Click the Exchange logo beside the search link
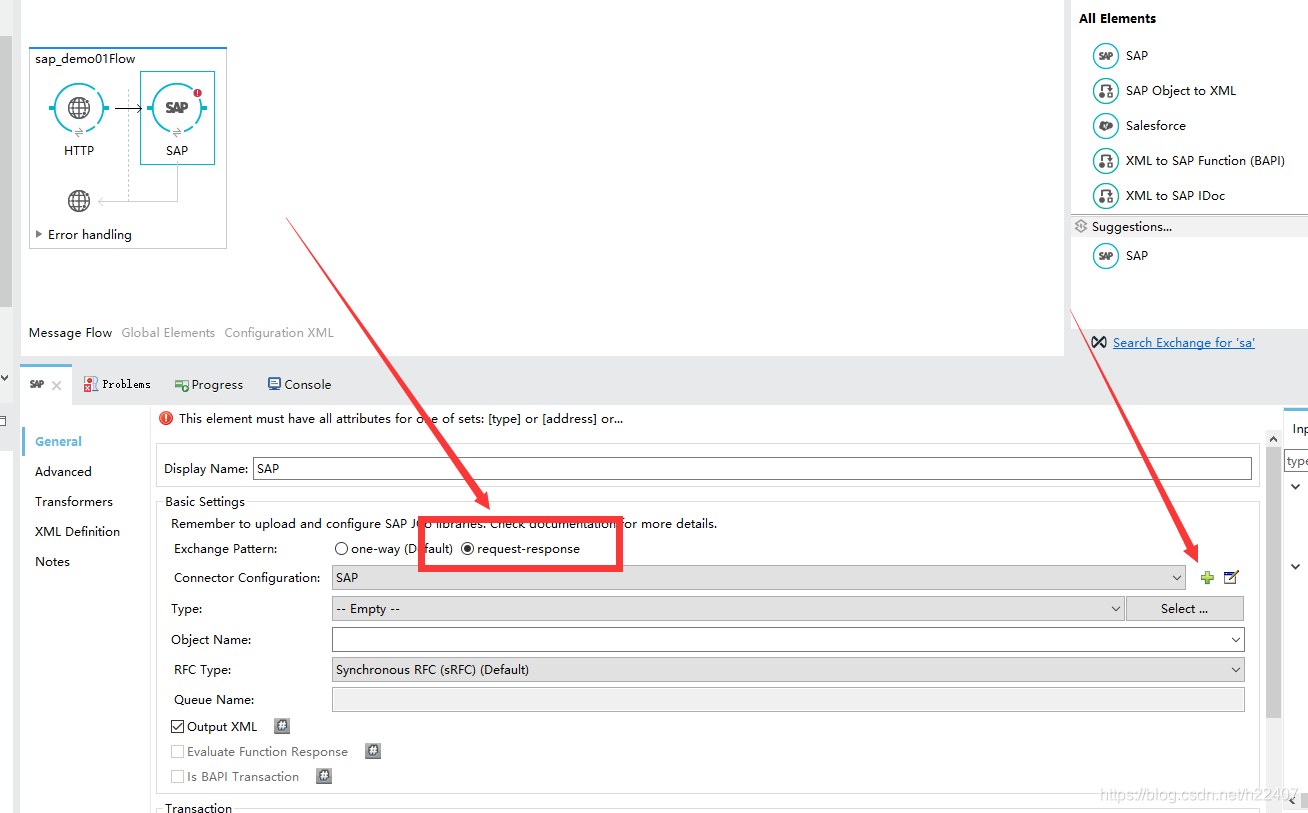 pos(1099,342)
